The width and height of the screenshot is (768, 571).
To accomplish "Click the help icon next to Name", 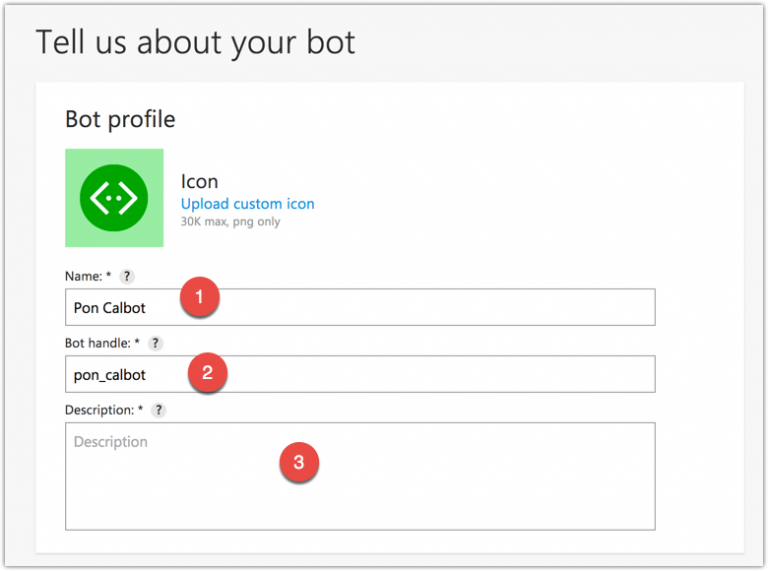I will 127,276.
